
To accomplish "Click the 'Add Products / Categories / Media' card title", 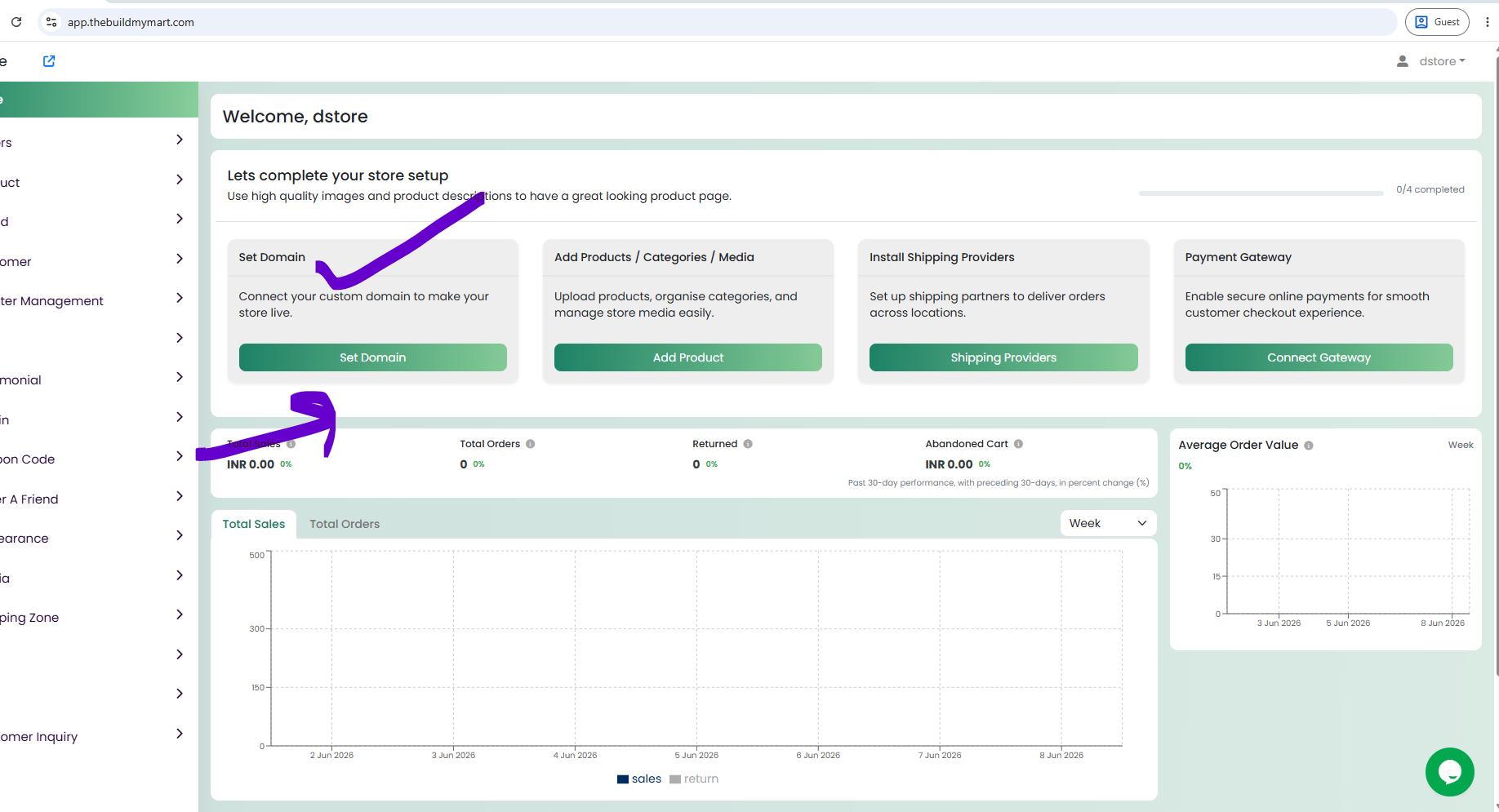I will tap(654, 257).
